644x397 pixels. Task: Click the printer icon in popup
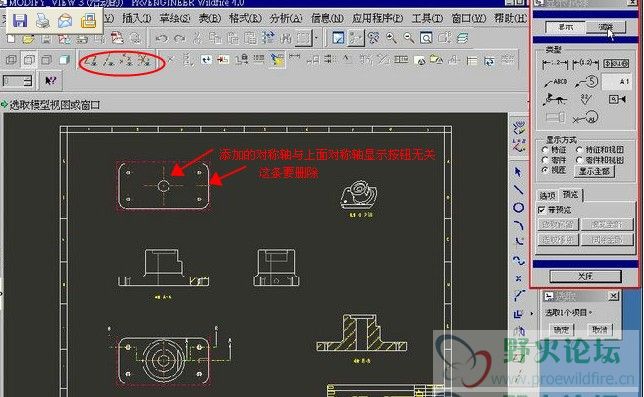42,21
